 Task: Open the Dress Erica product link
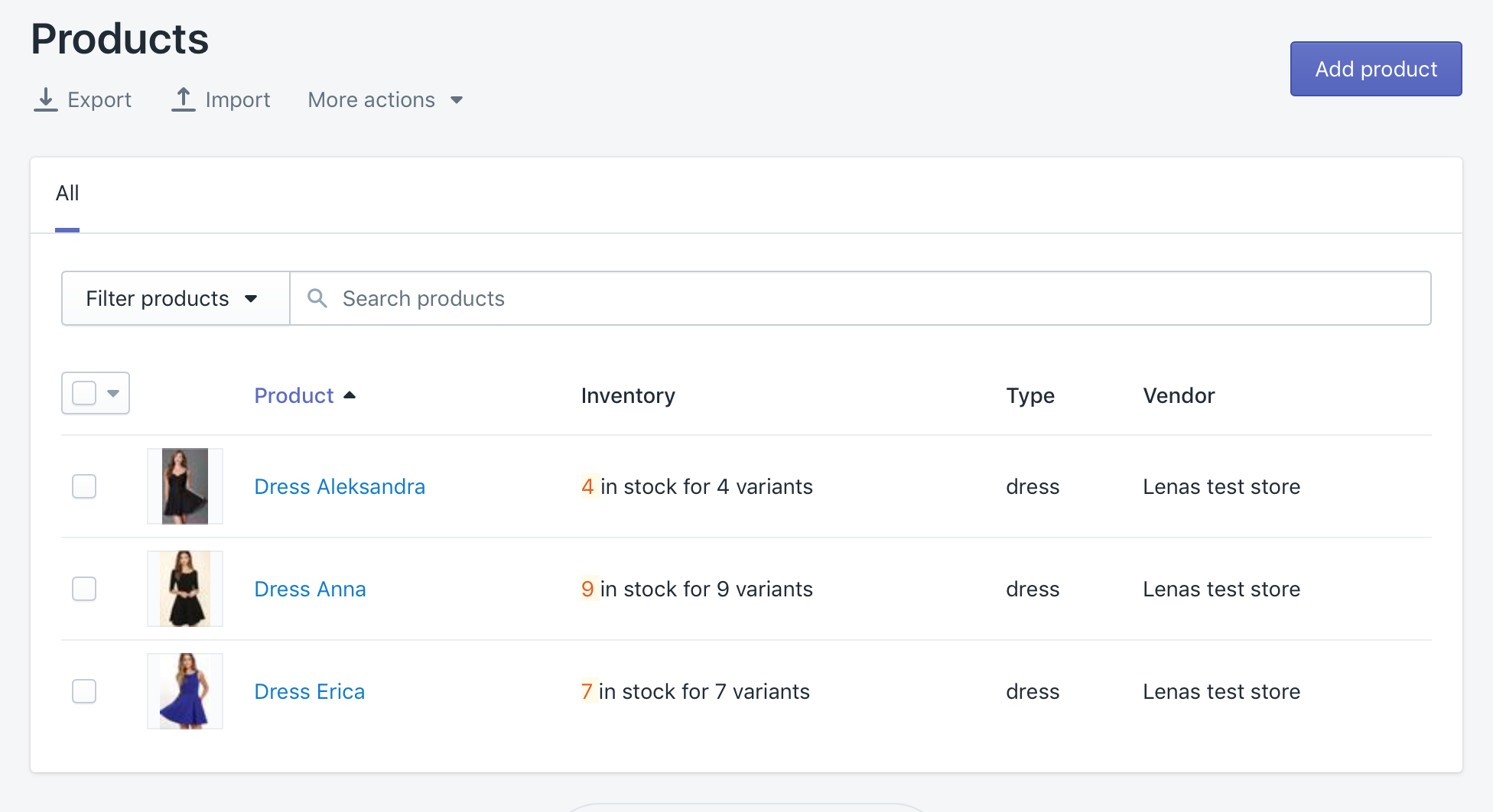309,691
